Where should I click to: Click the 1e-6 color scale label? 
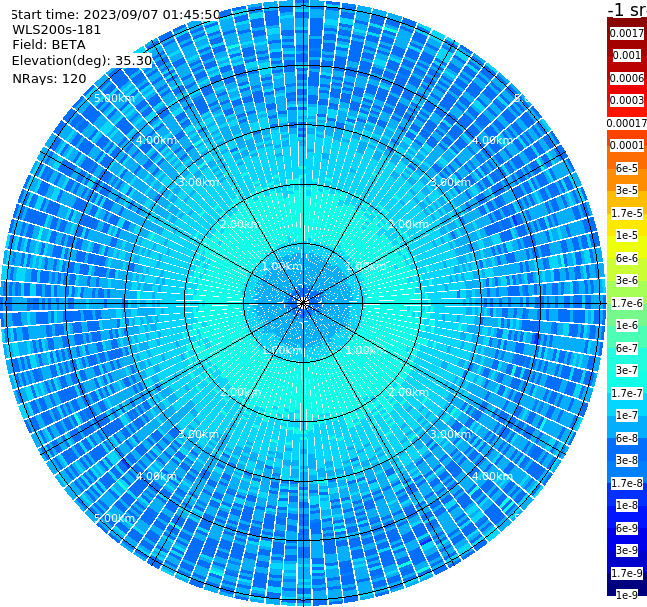[627, 325]
